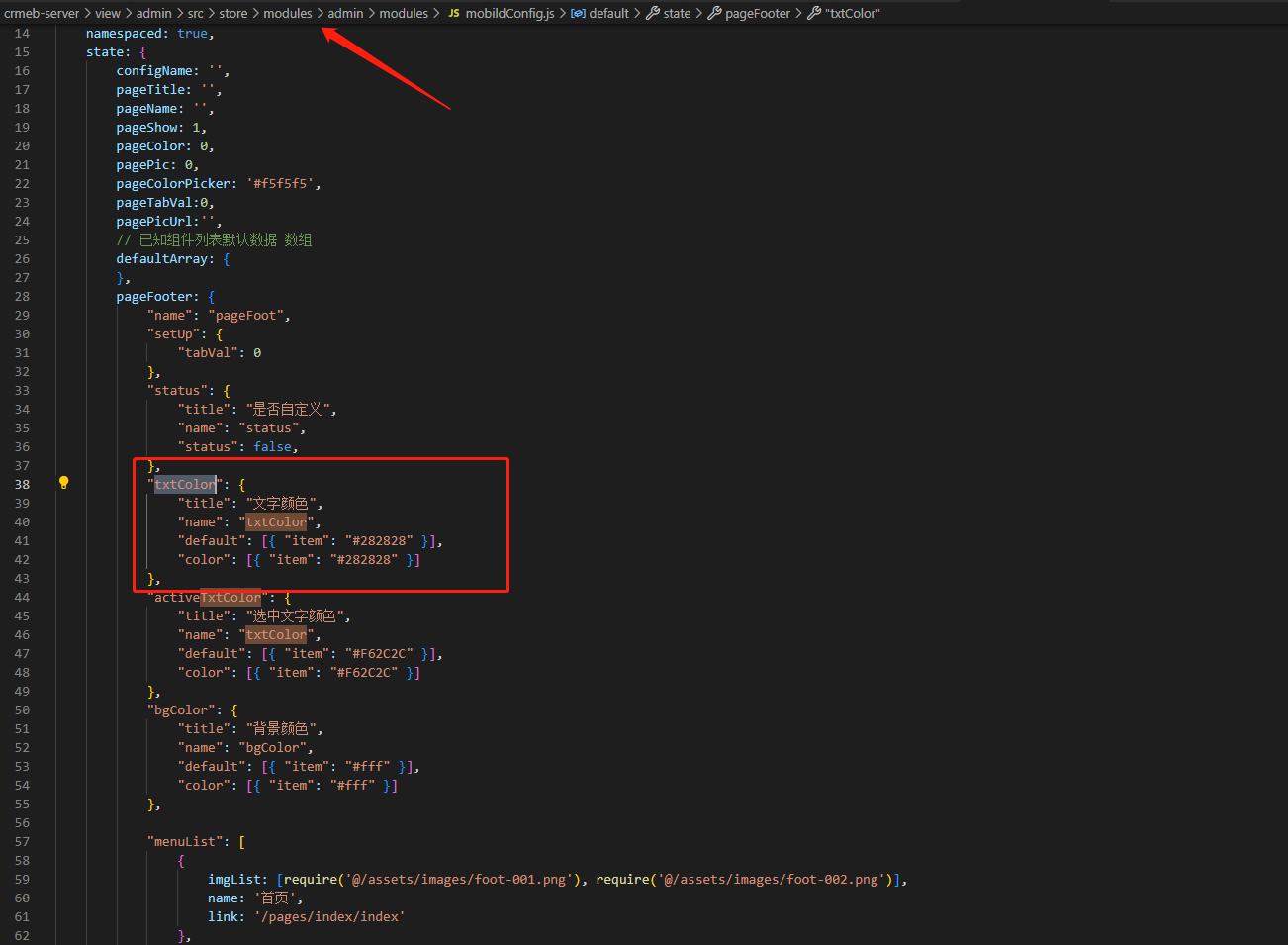1288x945 pixels.
Task: Click the green comment on line 25
Action: tap(214, 239)
